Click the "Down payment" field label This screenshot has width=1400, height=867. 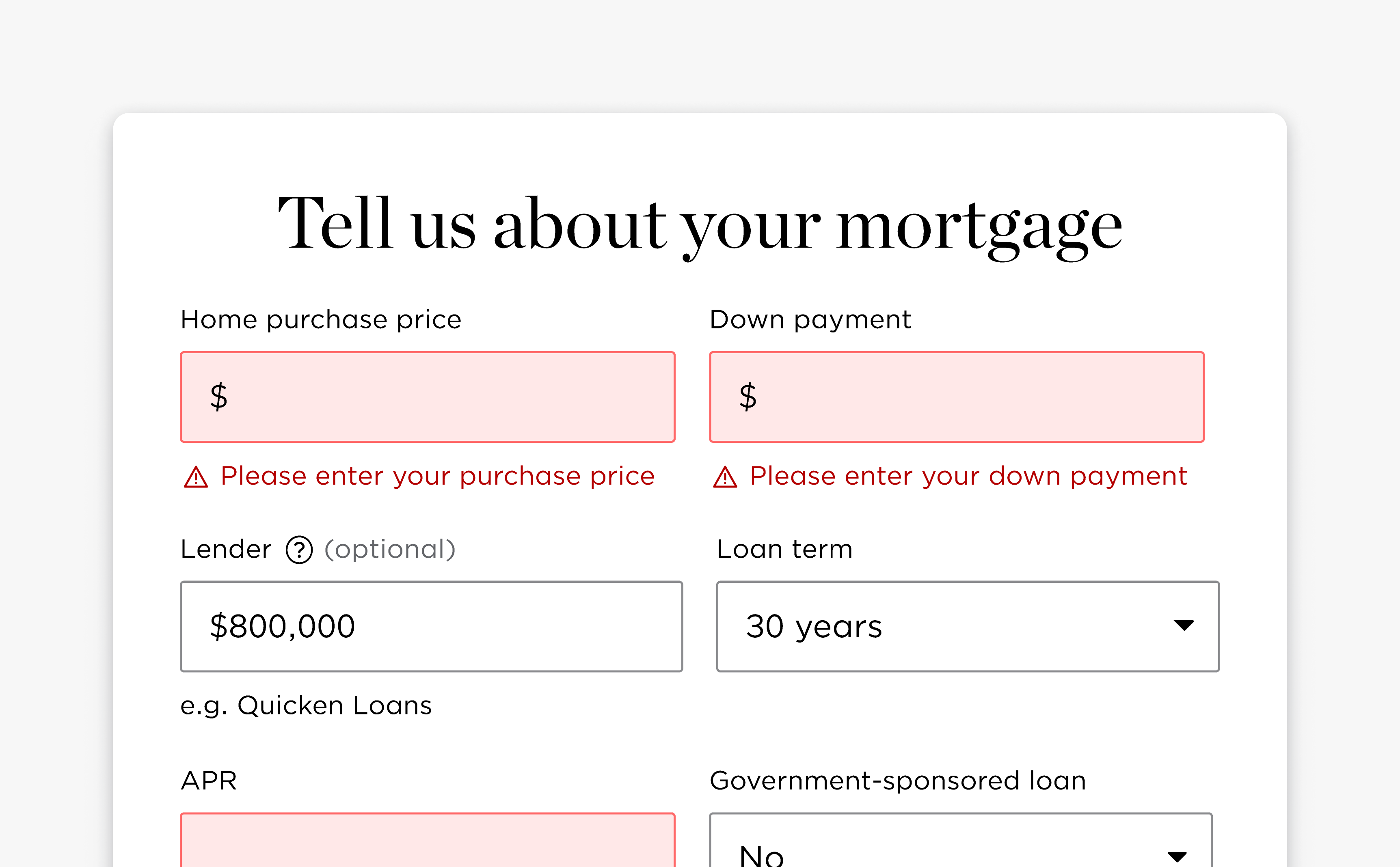point(810,319)
